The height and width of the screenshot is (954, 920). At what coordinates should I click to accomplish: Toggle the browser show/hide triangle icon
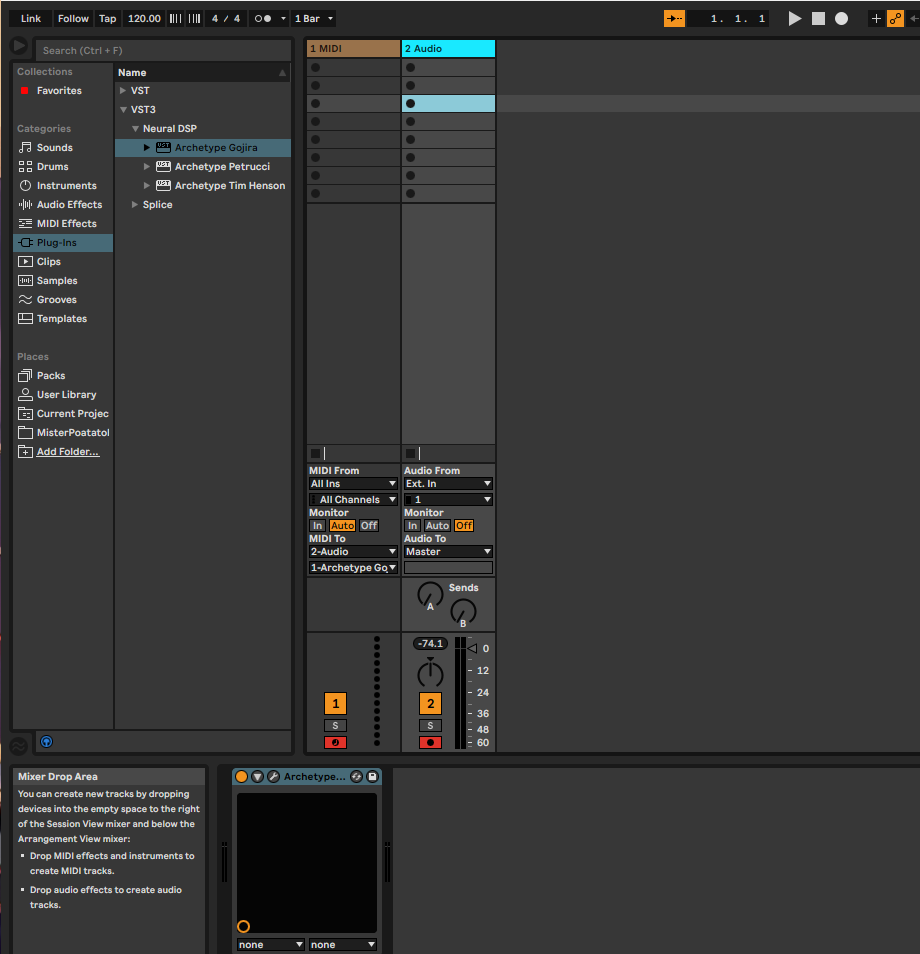(x=19, y=46)
